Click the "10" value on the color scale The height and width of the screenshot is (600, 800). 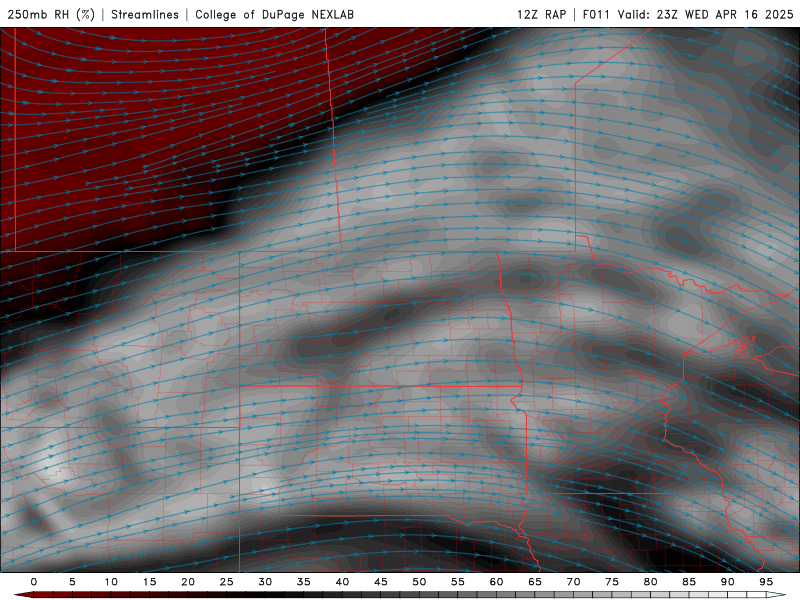coord(111,582)
